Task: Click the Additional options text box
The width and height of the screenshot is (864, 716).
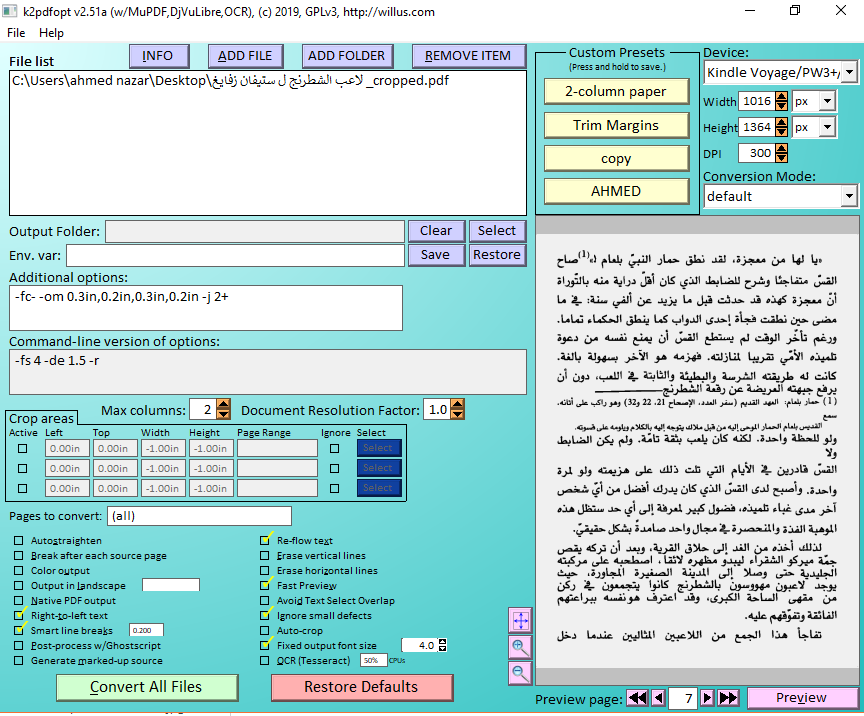Action: pyautogui.click(x=206, y=308)
